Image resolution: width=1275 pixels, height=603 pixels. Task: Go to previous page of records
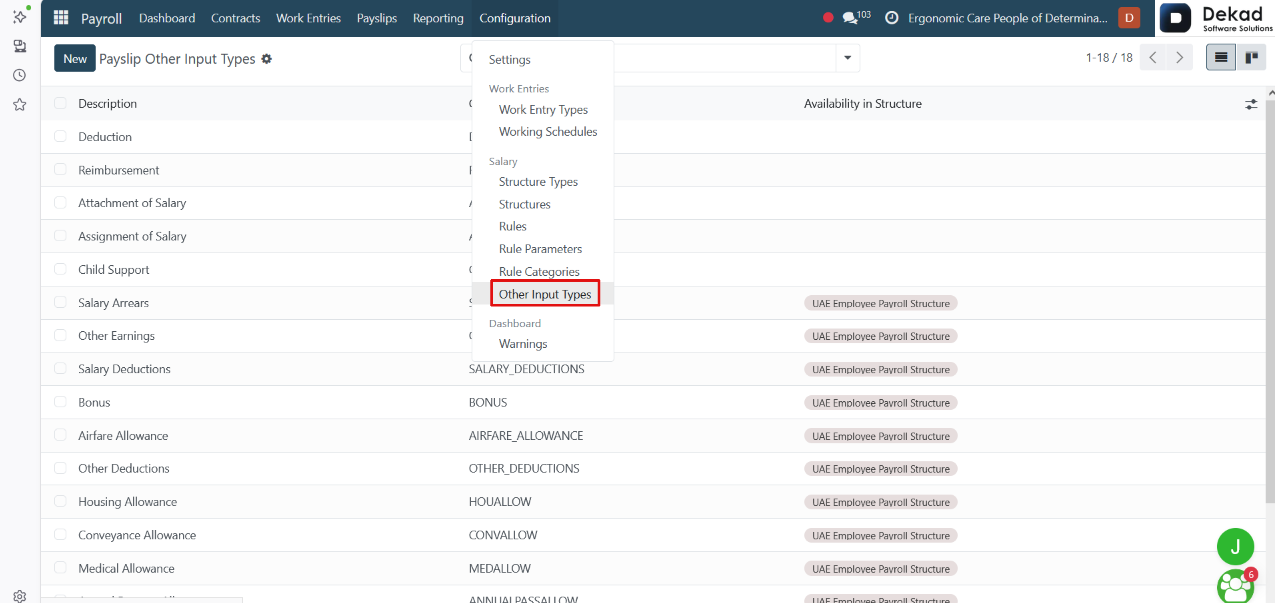click(x=1153, y=58)
